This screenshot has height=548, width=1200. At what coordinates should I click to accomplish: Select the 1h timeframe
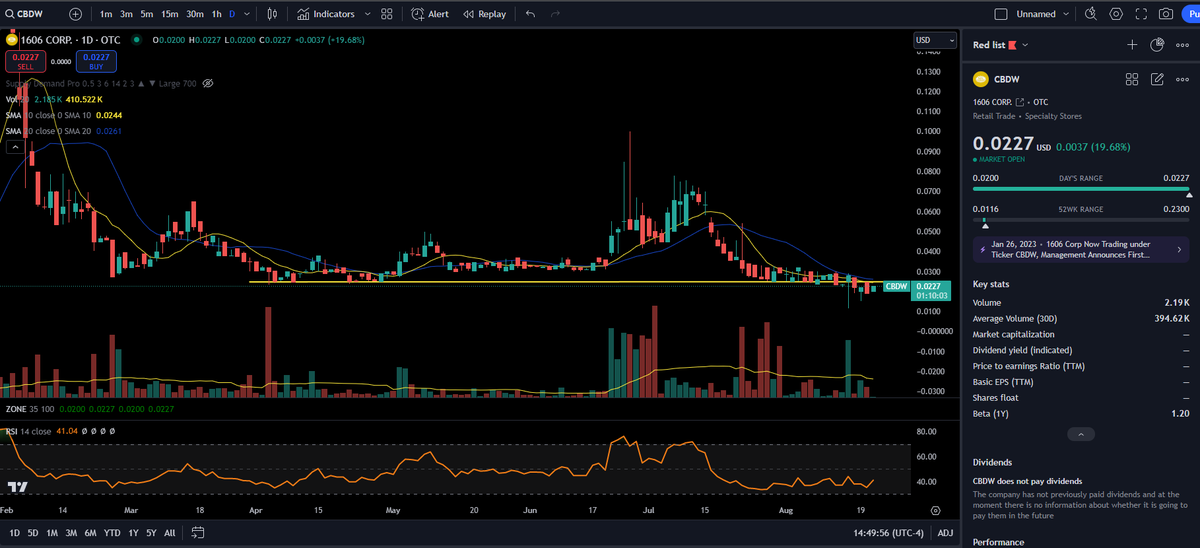coord(216,14)
